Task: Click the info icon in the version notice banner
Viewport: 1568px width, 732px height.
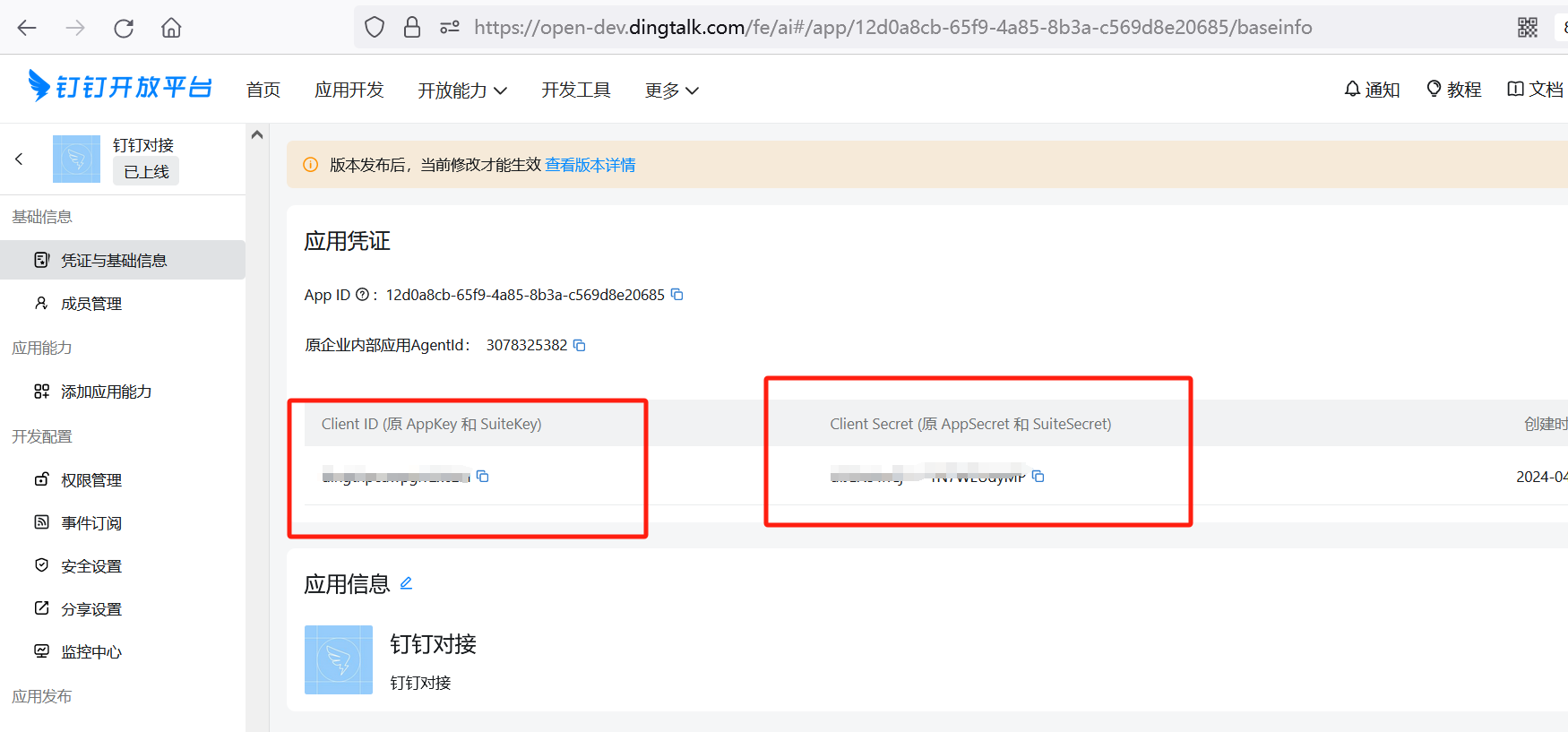Action: click(311, 165)
